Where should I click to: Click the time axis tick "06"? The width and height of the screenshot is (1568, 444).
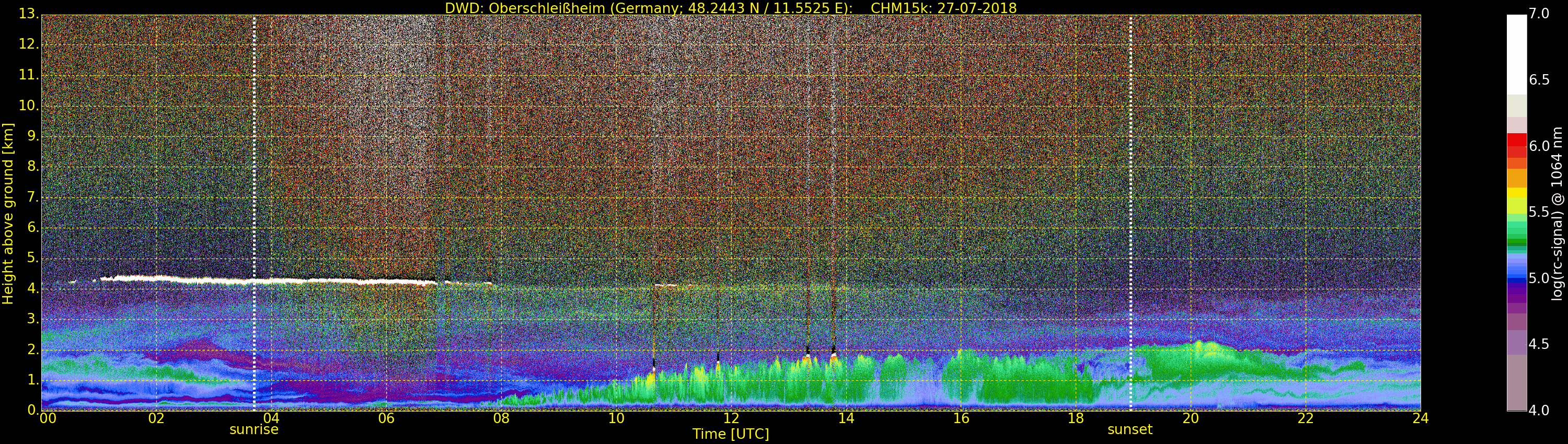pyautogui.click(x=387, y=418)
